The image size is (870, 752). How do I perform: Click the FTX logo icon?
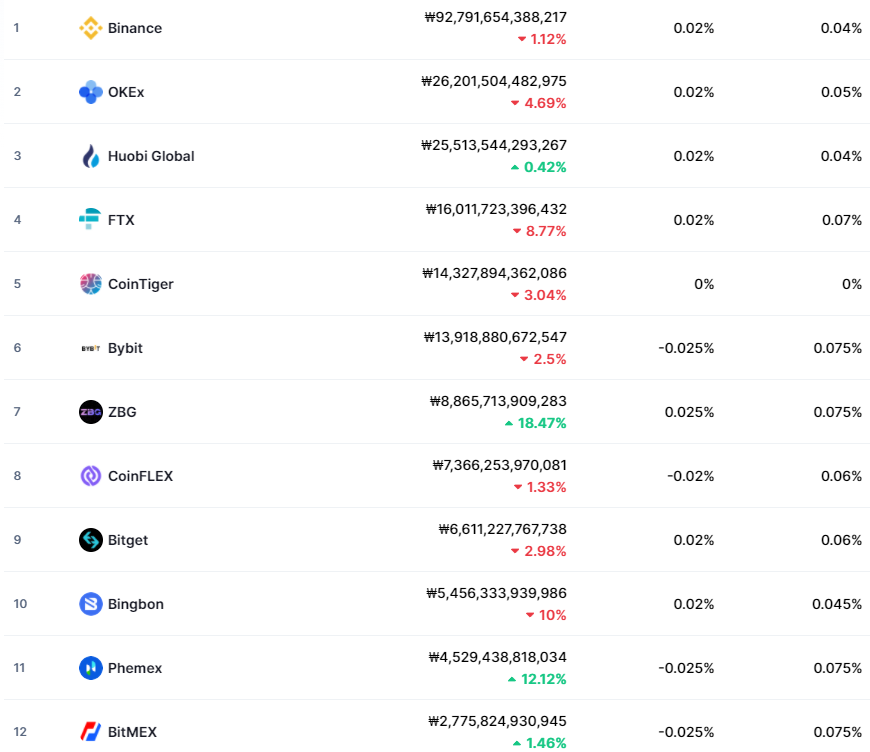[90, 219]
